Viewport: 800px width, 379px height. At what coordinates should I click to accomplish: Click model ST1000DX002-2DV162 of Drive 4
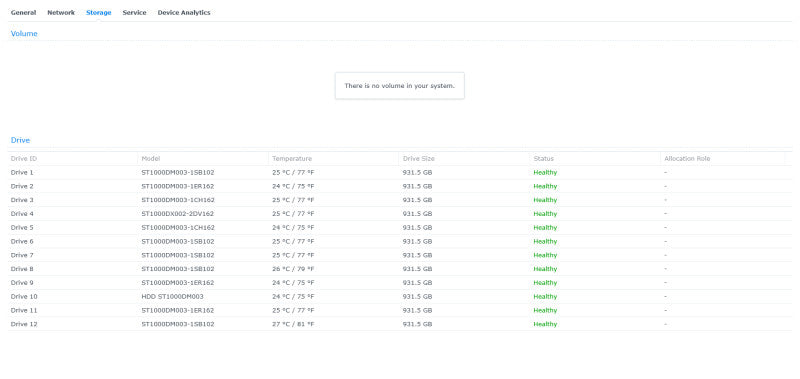(x=178, y=214)
